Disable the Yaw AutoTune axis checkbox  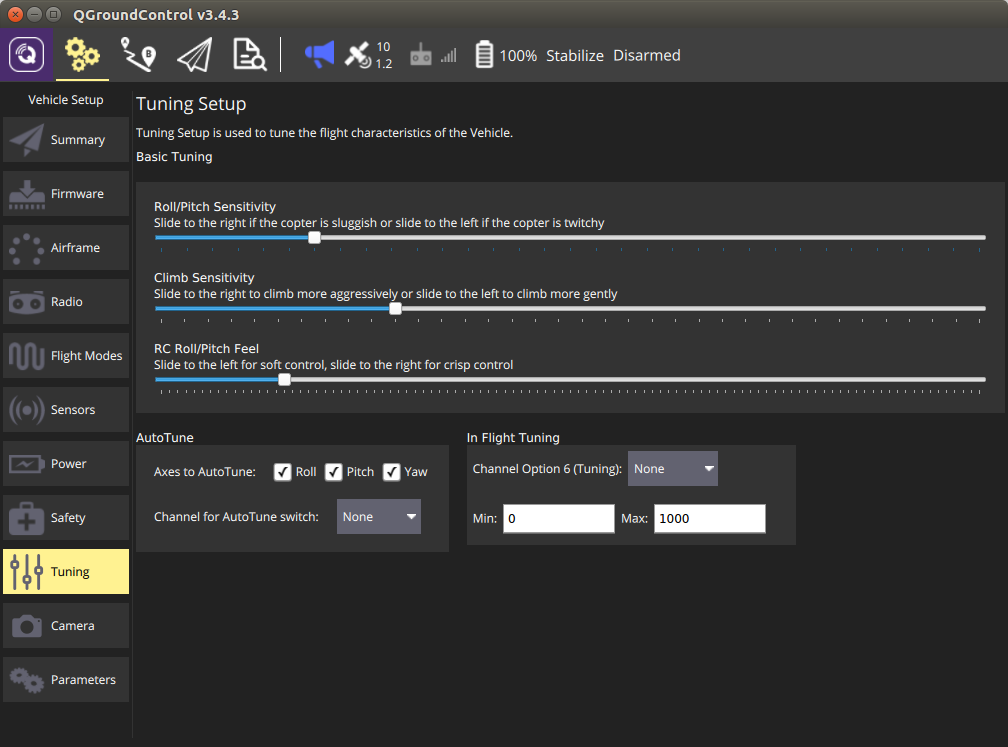[x=392, y=472]
